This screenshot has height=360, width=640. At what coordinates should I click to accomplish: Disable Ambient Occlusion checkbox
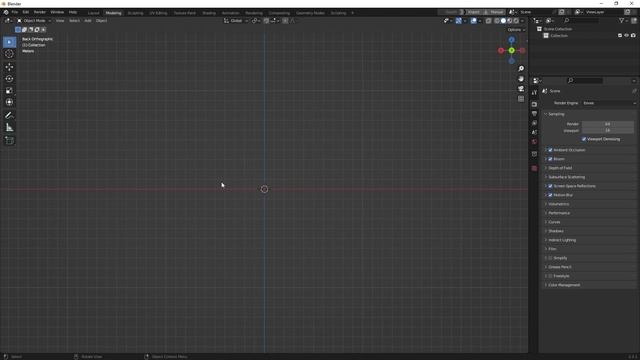(x=550, y=150)
